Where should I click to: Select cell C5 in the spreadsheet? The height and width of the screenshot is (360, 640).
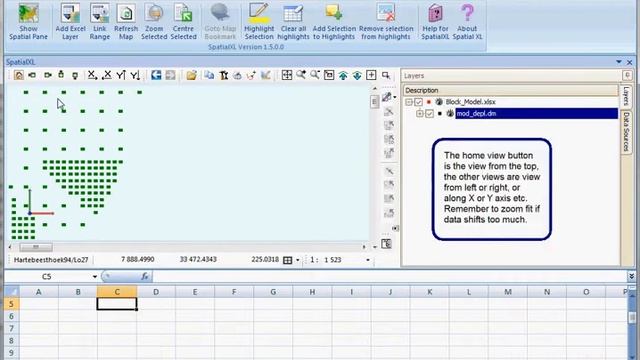click(117, 304)
